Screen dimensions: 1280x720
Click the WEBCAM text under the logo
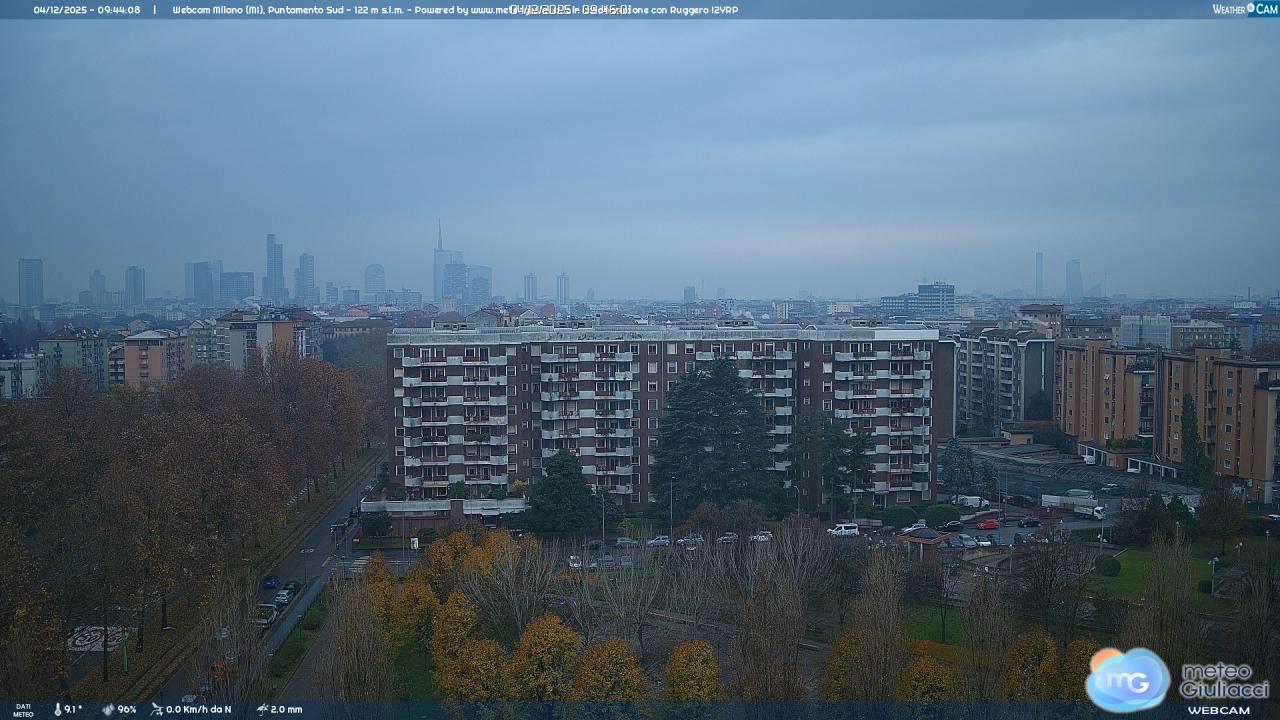pos(1218,709)
